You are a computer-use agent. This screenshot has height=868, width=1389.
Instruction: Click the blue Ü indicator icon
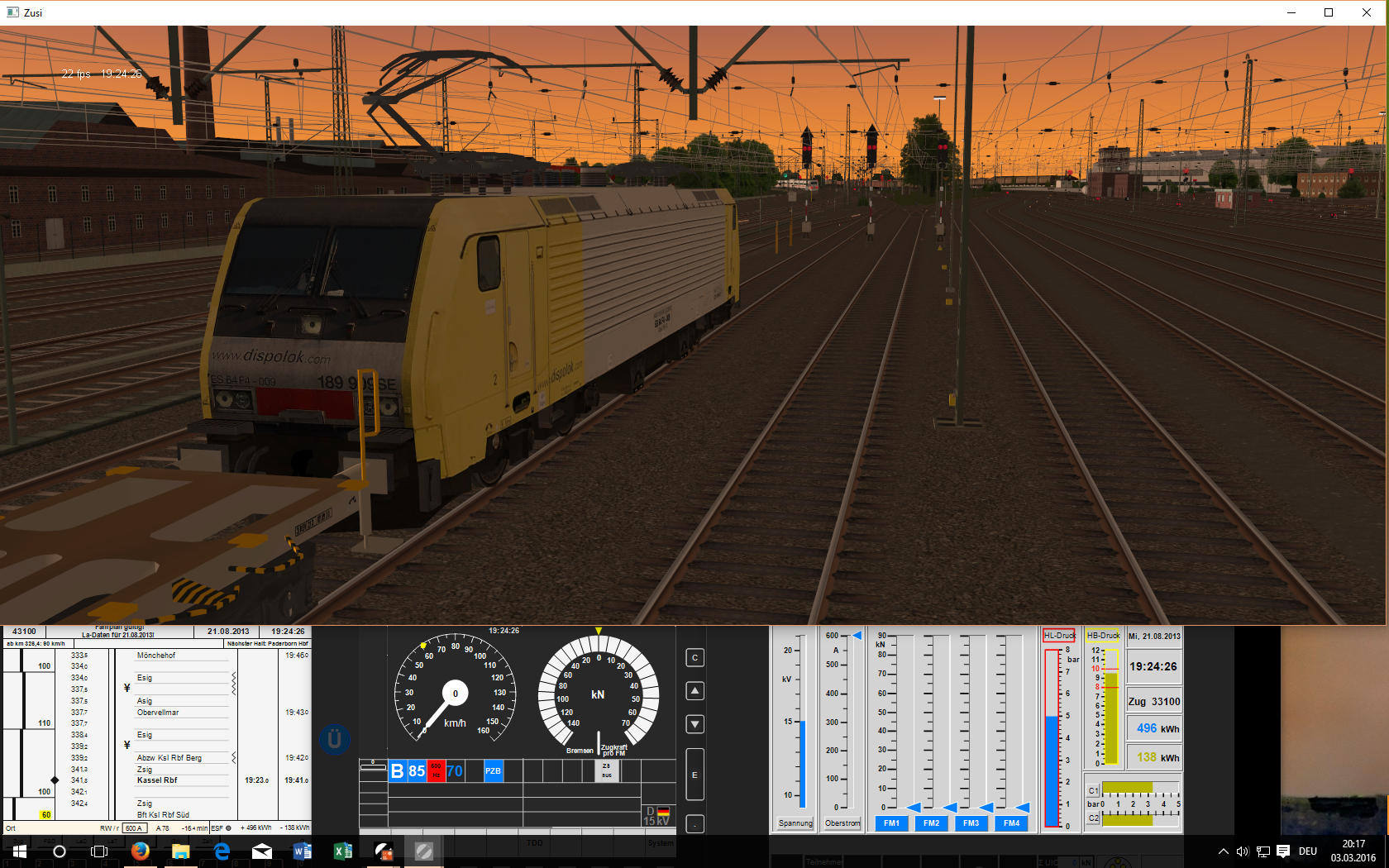334,739
